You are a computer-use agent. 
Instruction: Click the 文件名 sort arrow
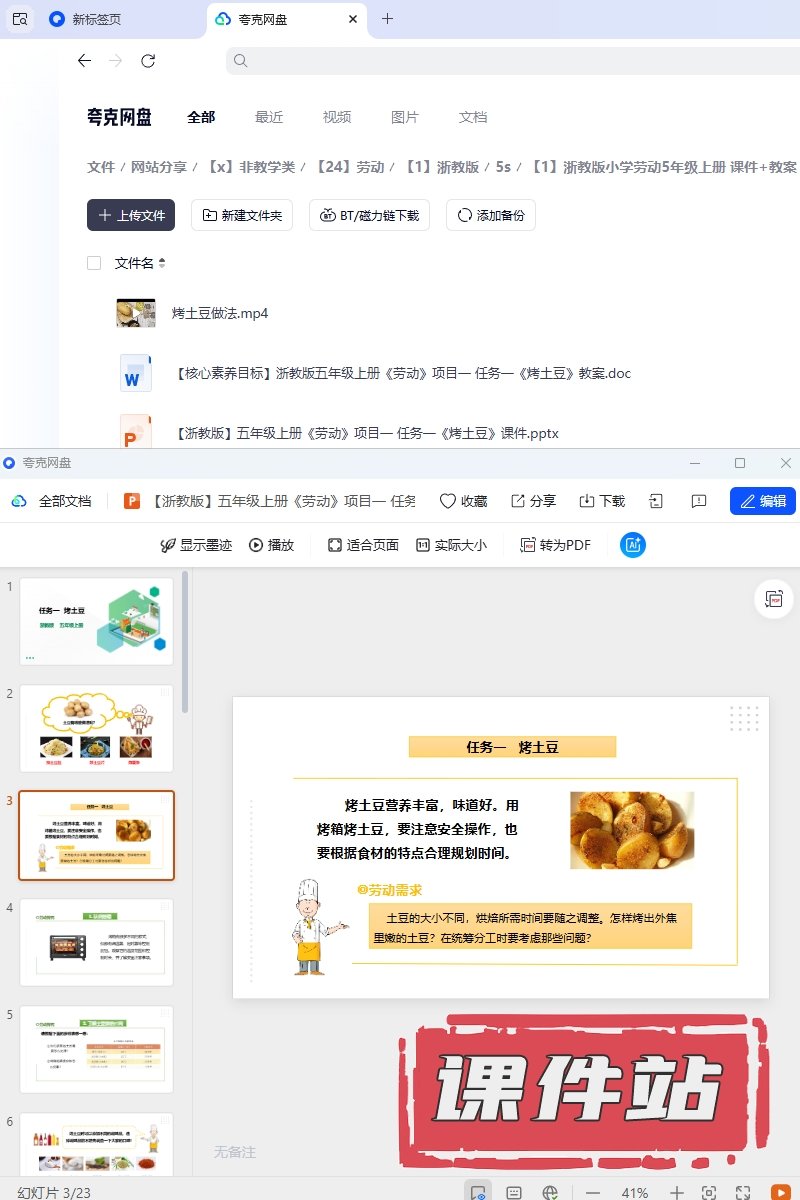coord(162,264)
